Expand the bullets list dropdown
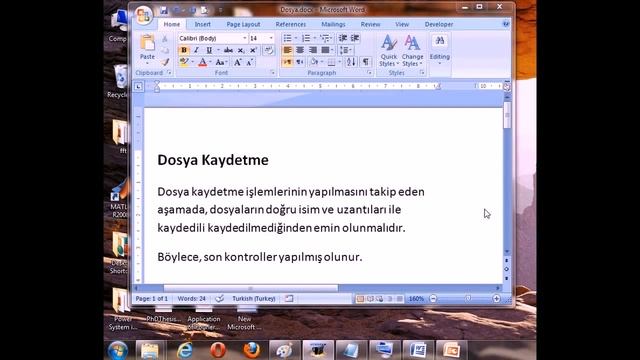 pyautogui.click(x=296, y=38)
